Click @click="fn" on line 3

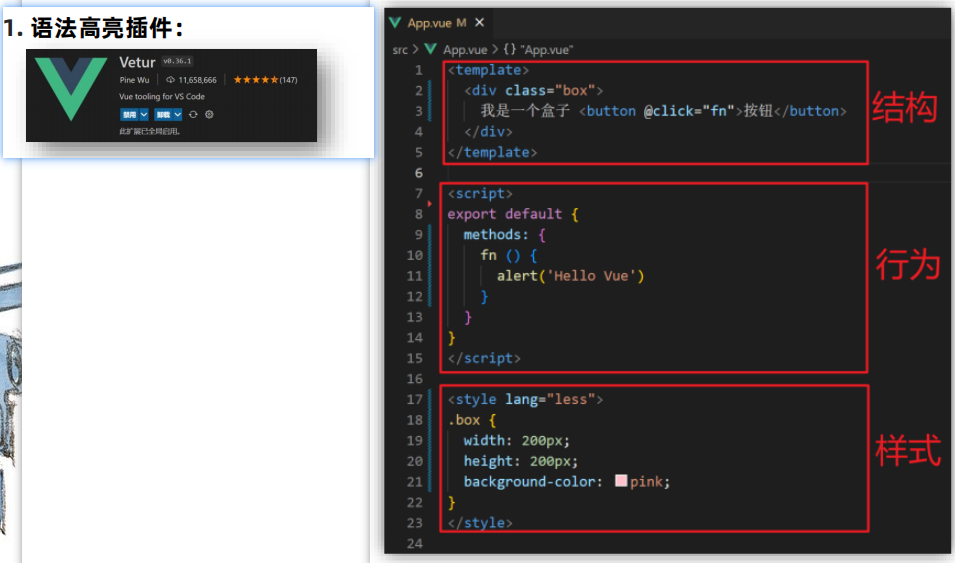pos(689,111)
